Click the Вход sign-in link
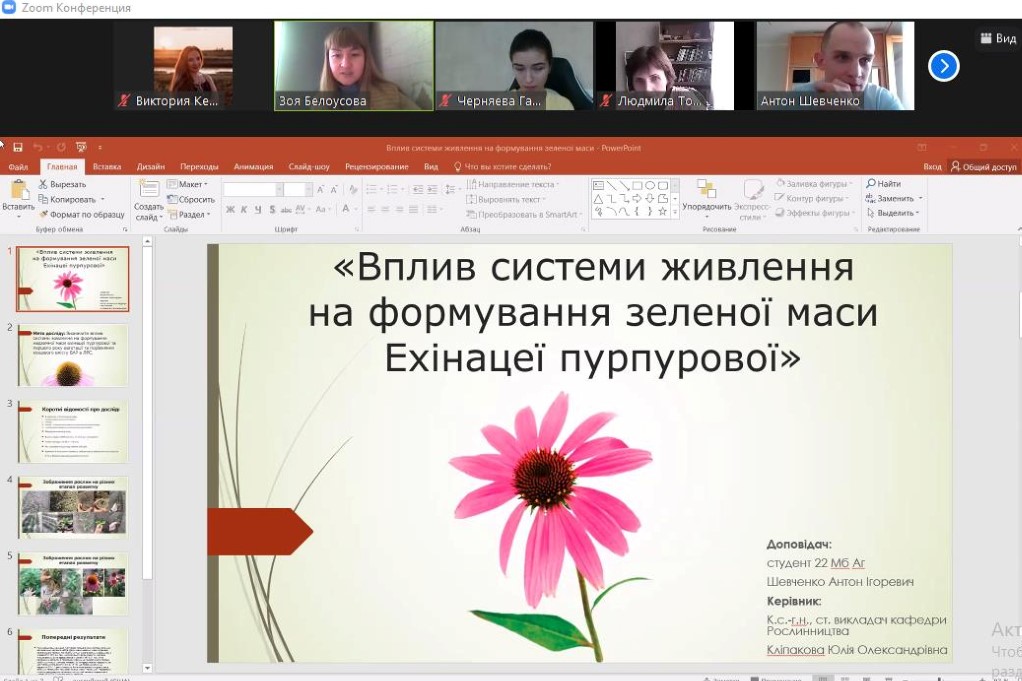 pyautogui.click(x=932, y=167)
